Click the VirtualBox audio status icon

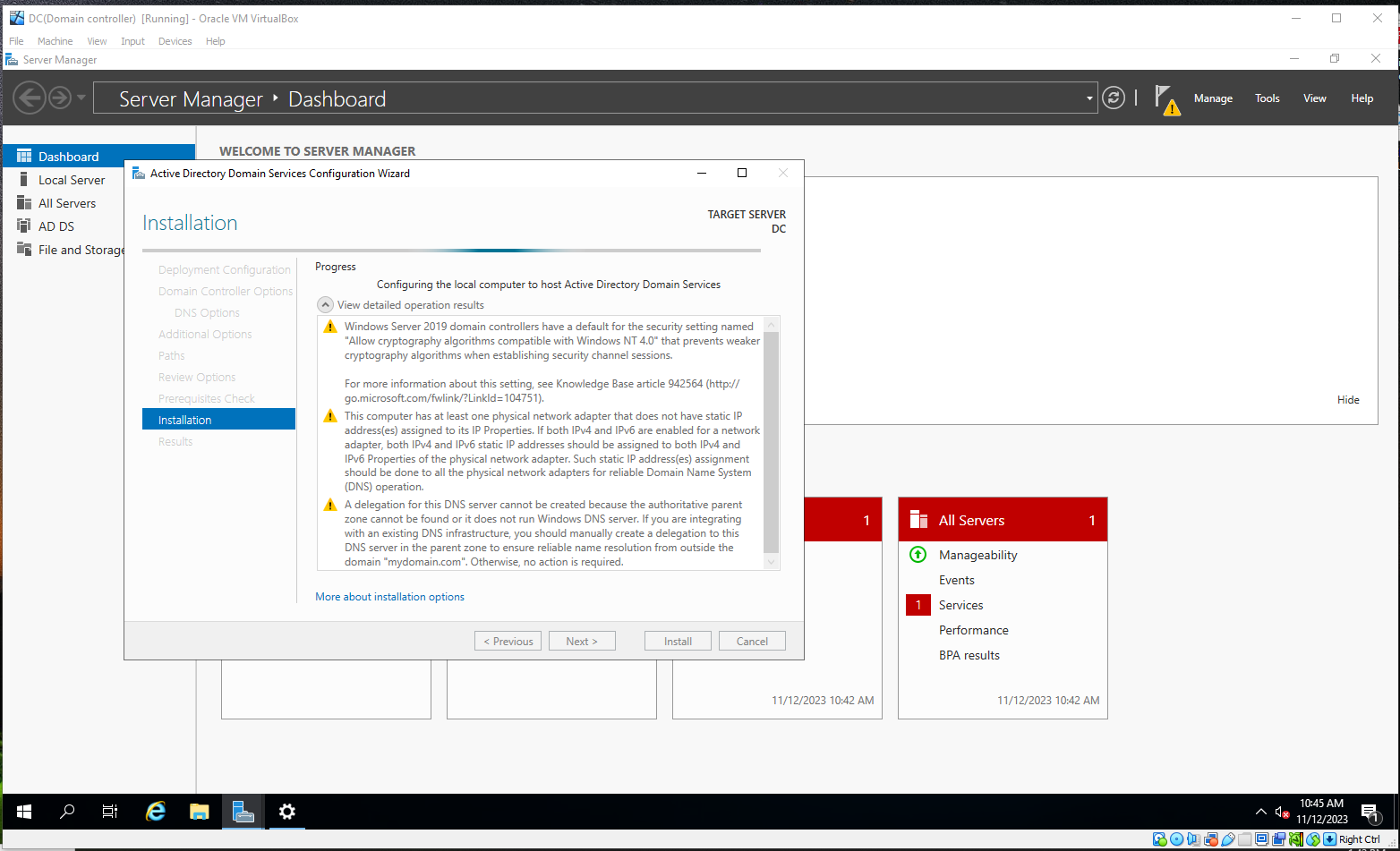pyautogui.click(x=1193, y=839)
